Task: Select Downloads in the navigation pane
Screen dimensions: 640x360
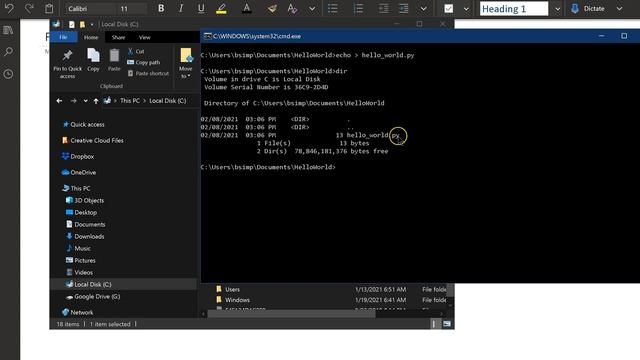Action: 85,236
